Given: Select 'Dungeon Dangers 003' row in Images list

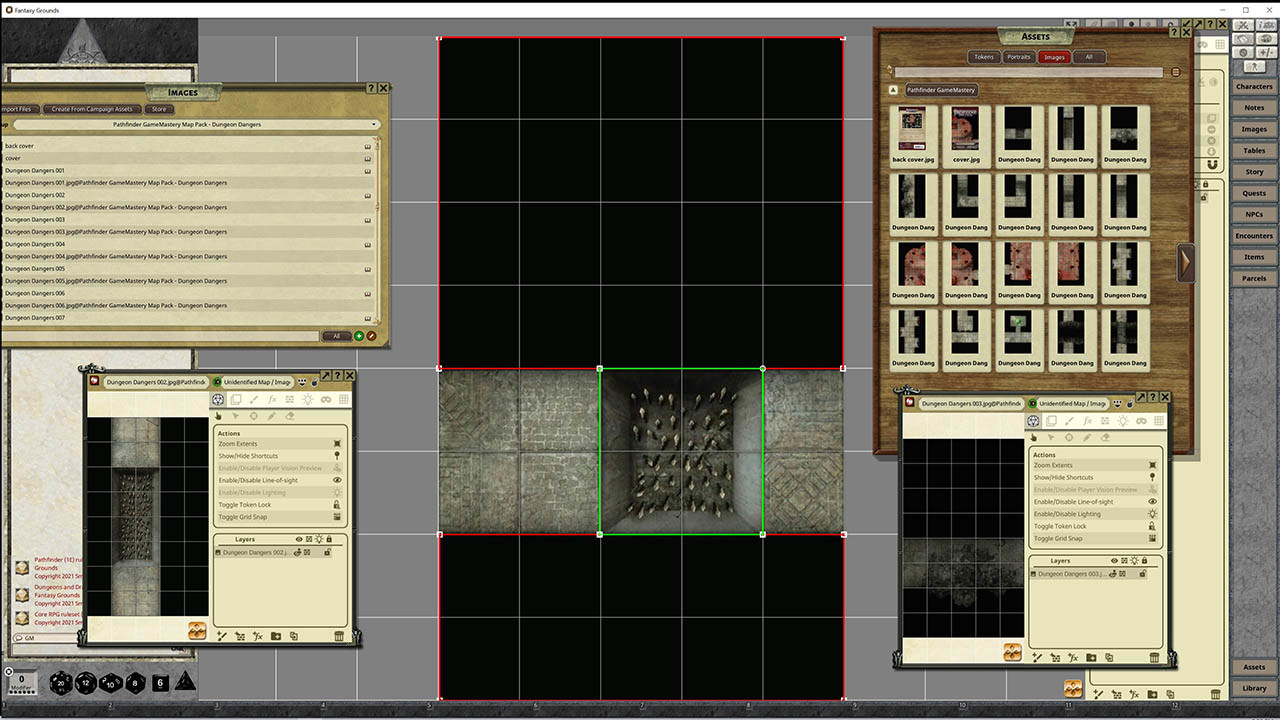Looking at the screenshot, I should [187, 220].
